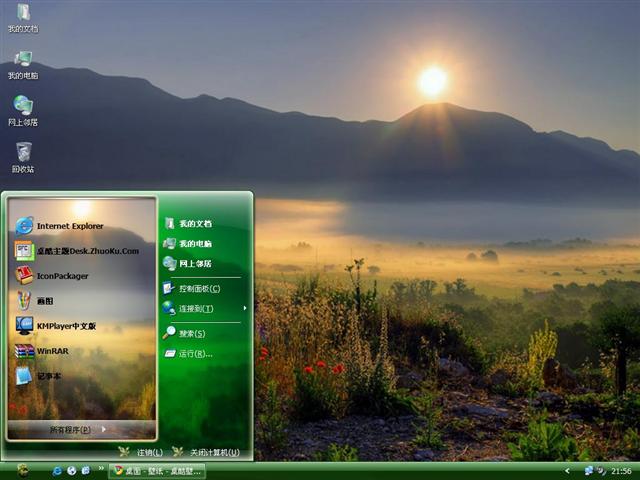The width and height of the screenshot is (640, 480).
Task: Expand hidden Quick Launch items chevron
Action: (x=101, y=470)
